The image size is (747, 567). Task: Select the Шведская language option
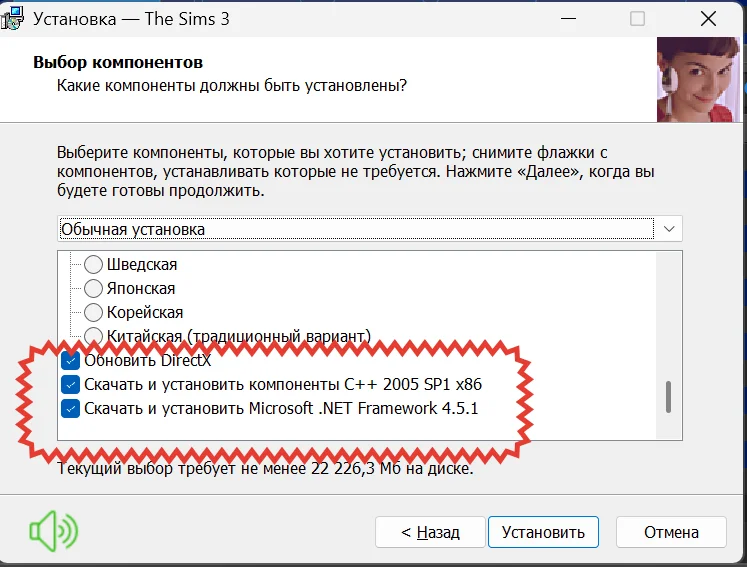point(93,265)
